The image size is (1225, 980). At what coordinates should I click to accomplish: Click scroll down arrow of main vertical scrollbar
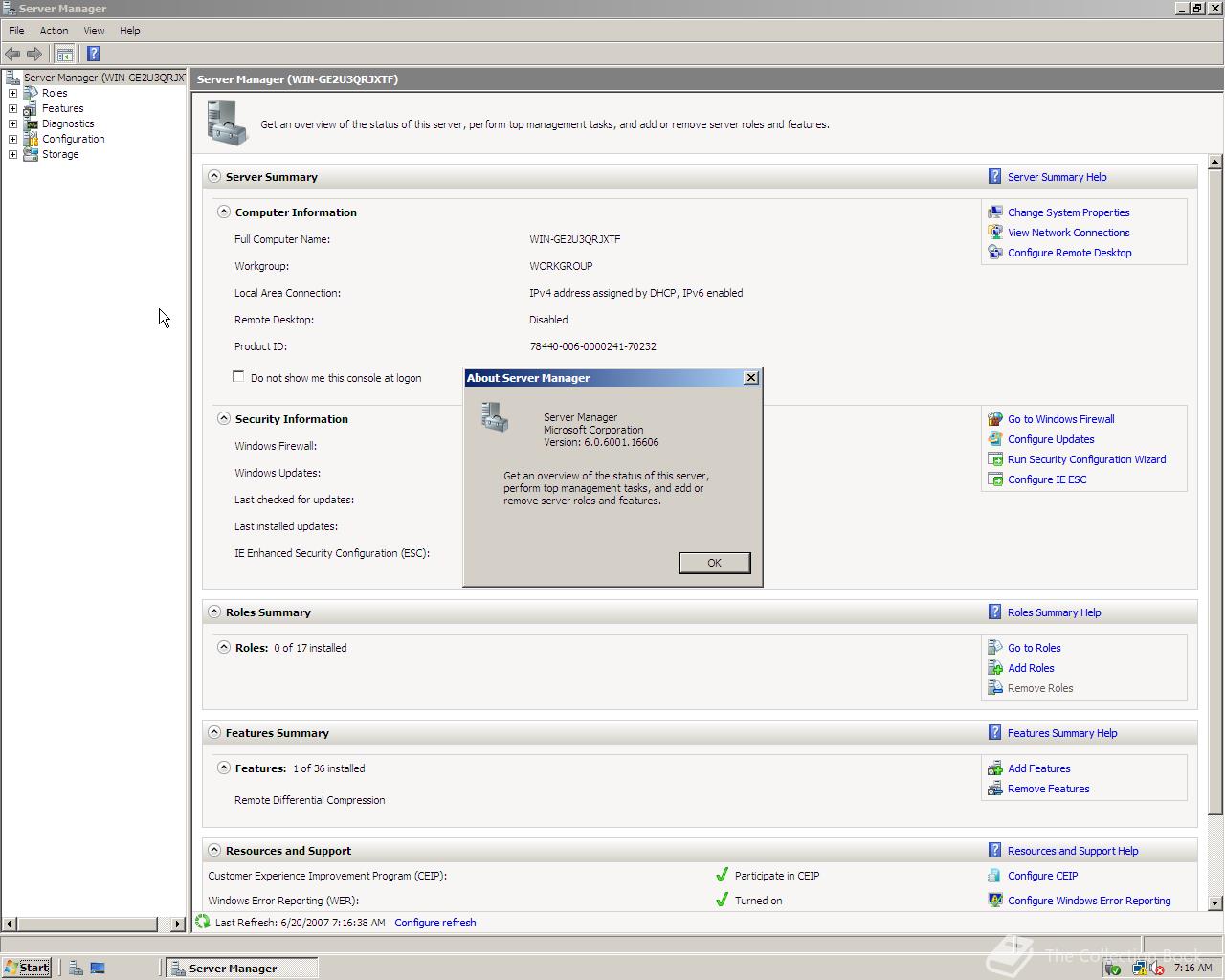(x=1215, y=902)
